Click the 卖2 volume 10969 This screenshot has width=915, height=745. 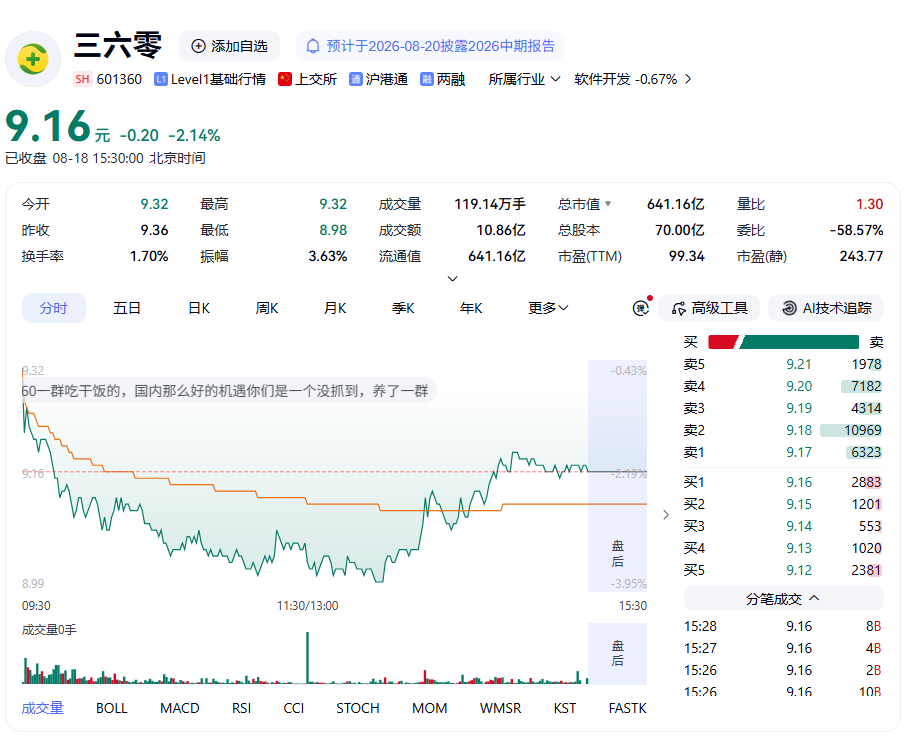point(862,430)
